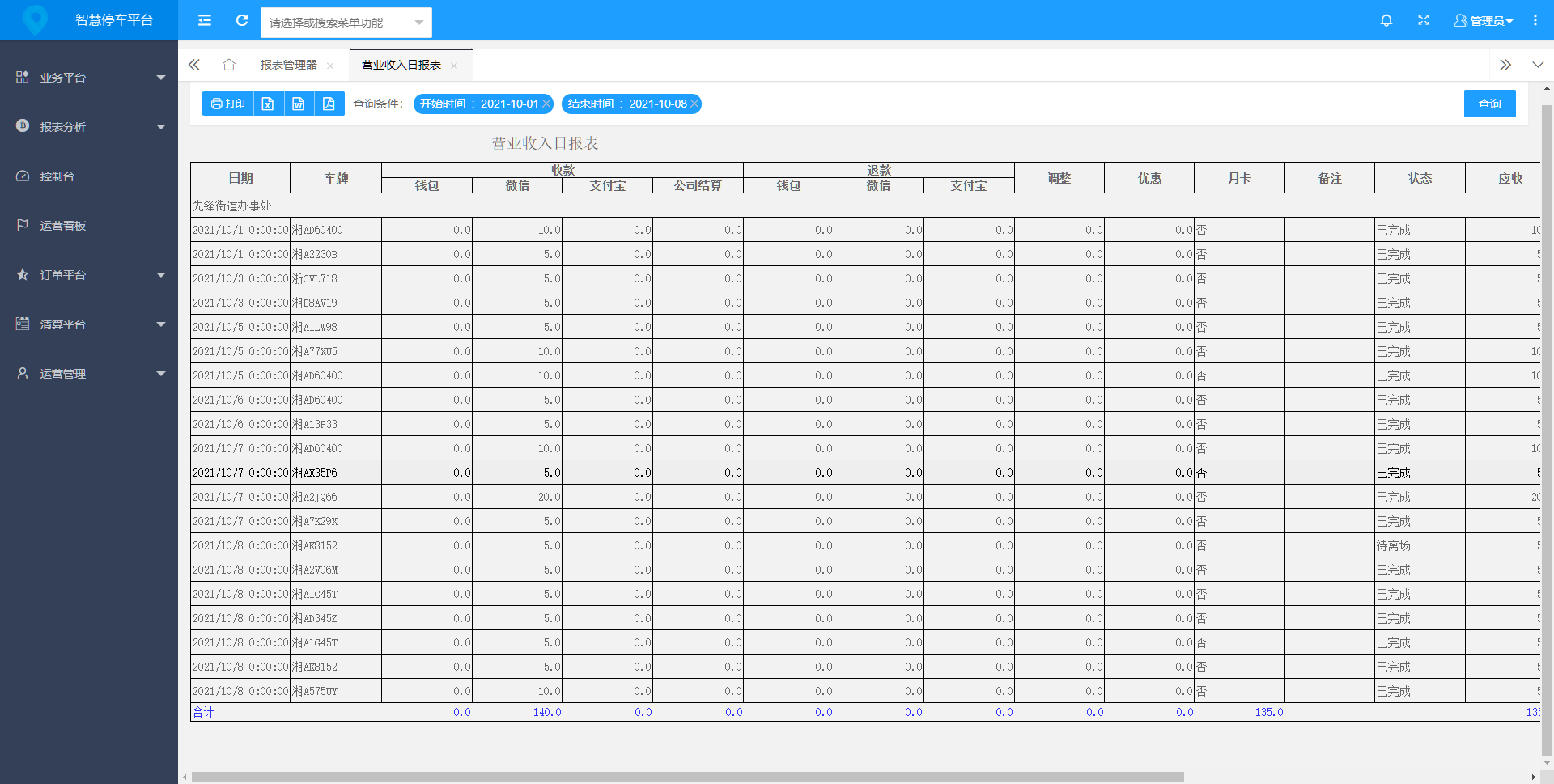
Task: Export the report to Excel
Action: [x=268, y=104]
